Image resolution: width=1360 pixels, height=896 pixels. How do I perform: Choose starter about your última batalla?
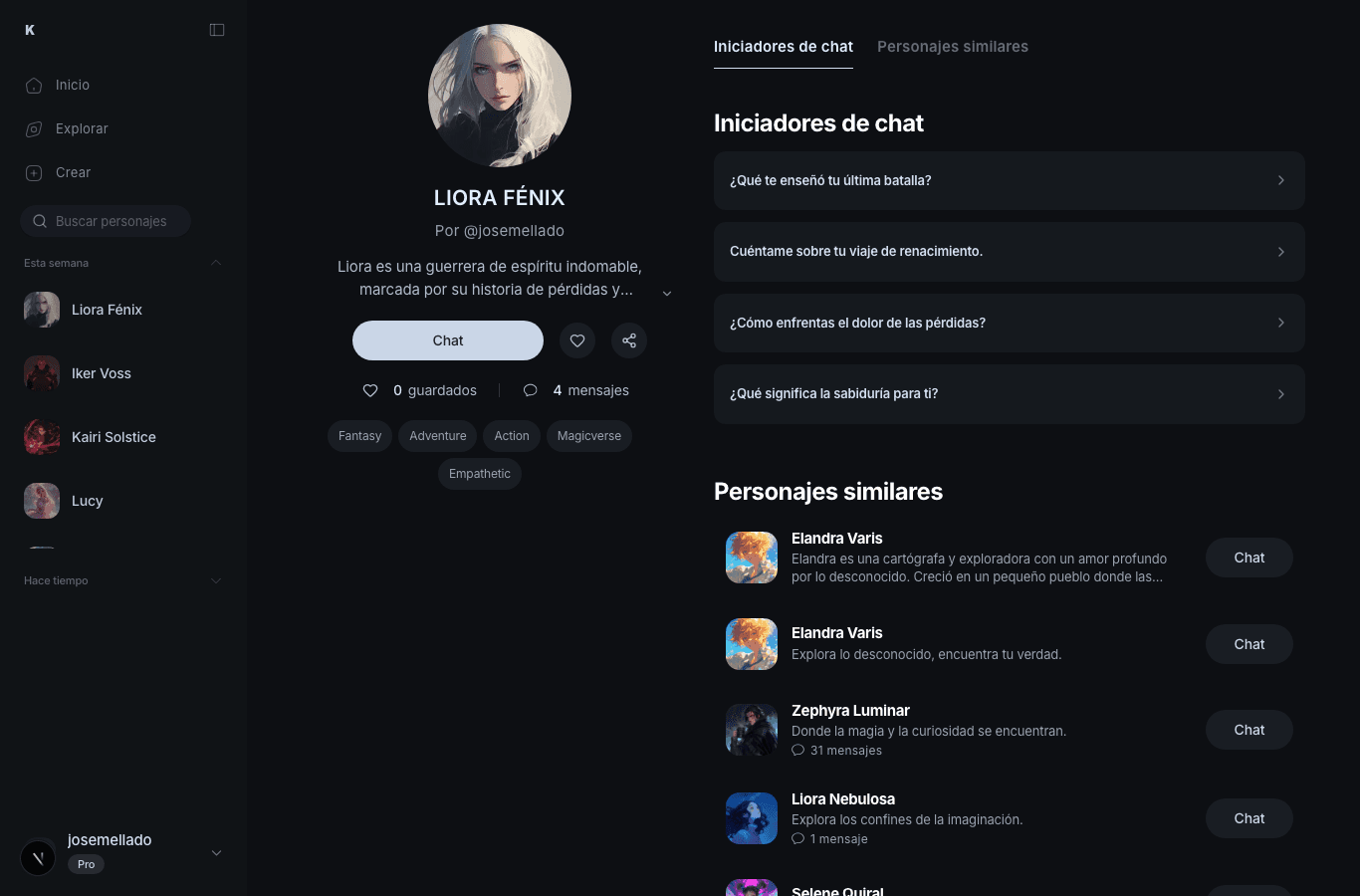tap(1009, 180)
